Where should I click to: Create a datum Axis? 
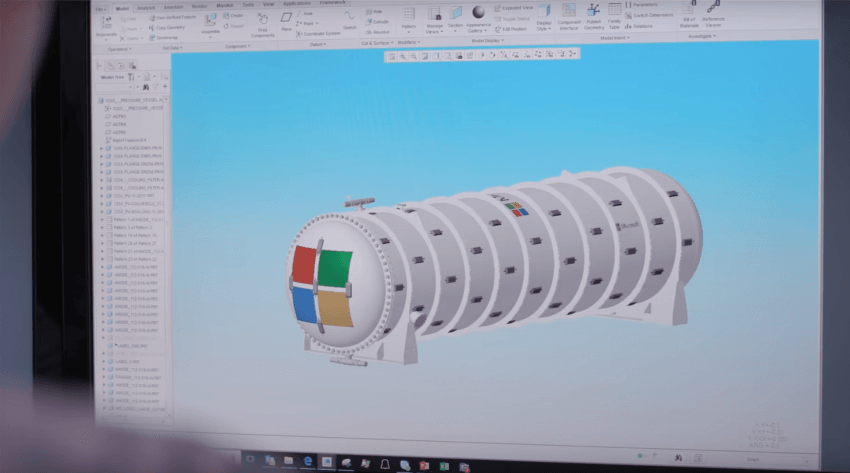[x=305, y=14]
